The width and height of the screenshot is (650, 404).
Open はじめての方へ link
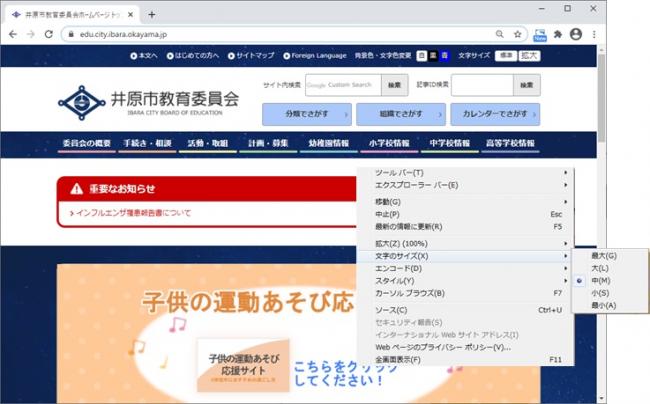[193, 56]
